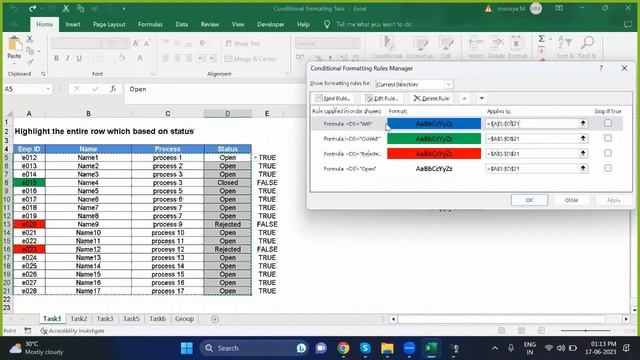Click help question mark in Rules Manager
The width and height of the screenshot is (640, 360).
(x=601, y=68)
